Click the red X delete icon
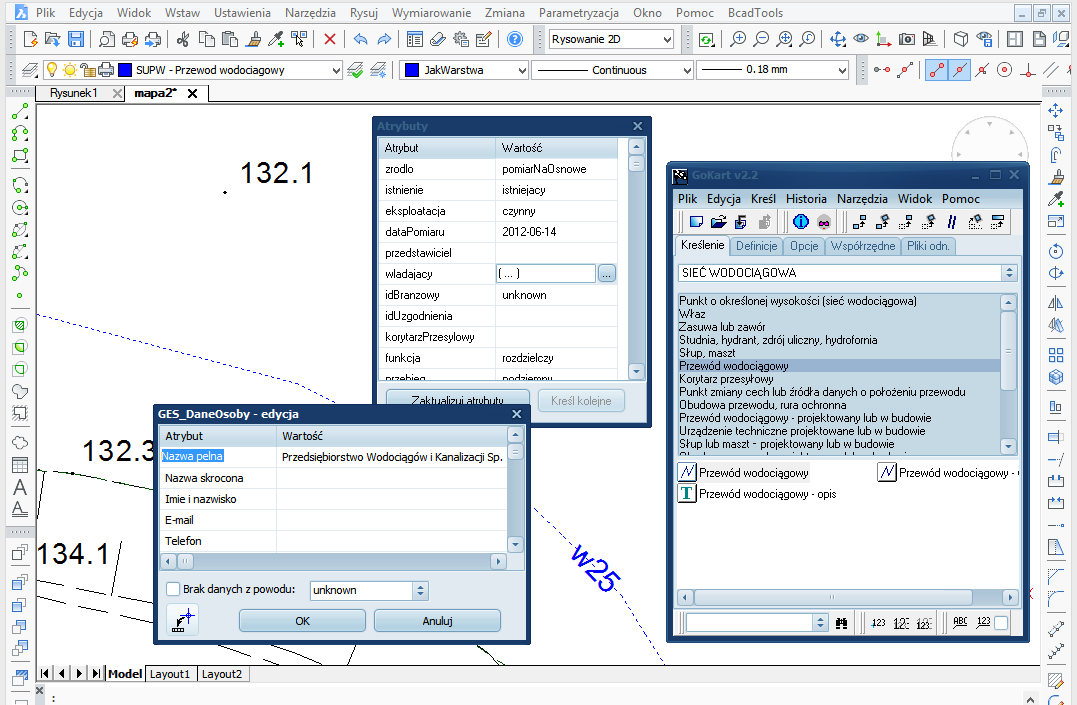This screenshot has height=705, width=1077. click(330, 40)
